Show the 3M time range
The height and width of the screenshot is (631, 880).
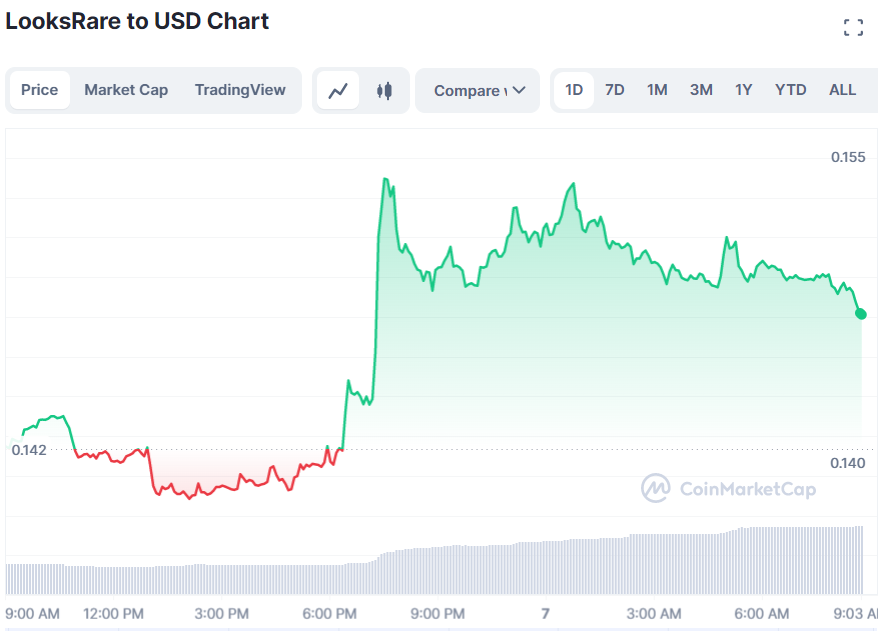(x=701, y=90)
